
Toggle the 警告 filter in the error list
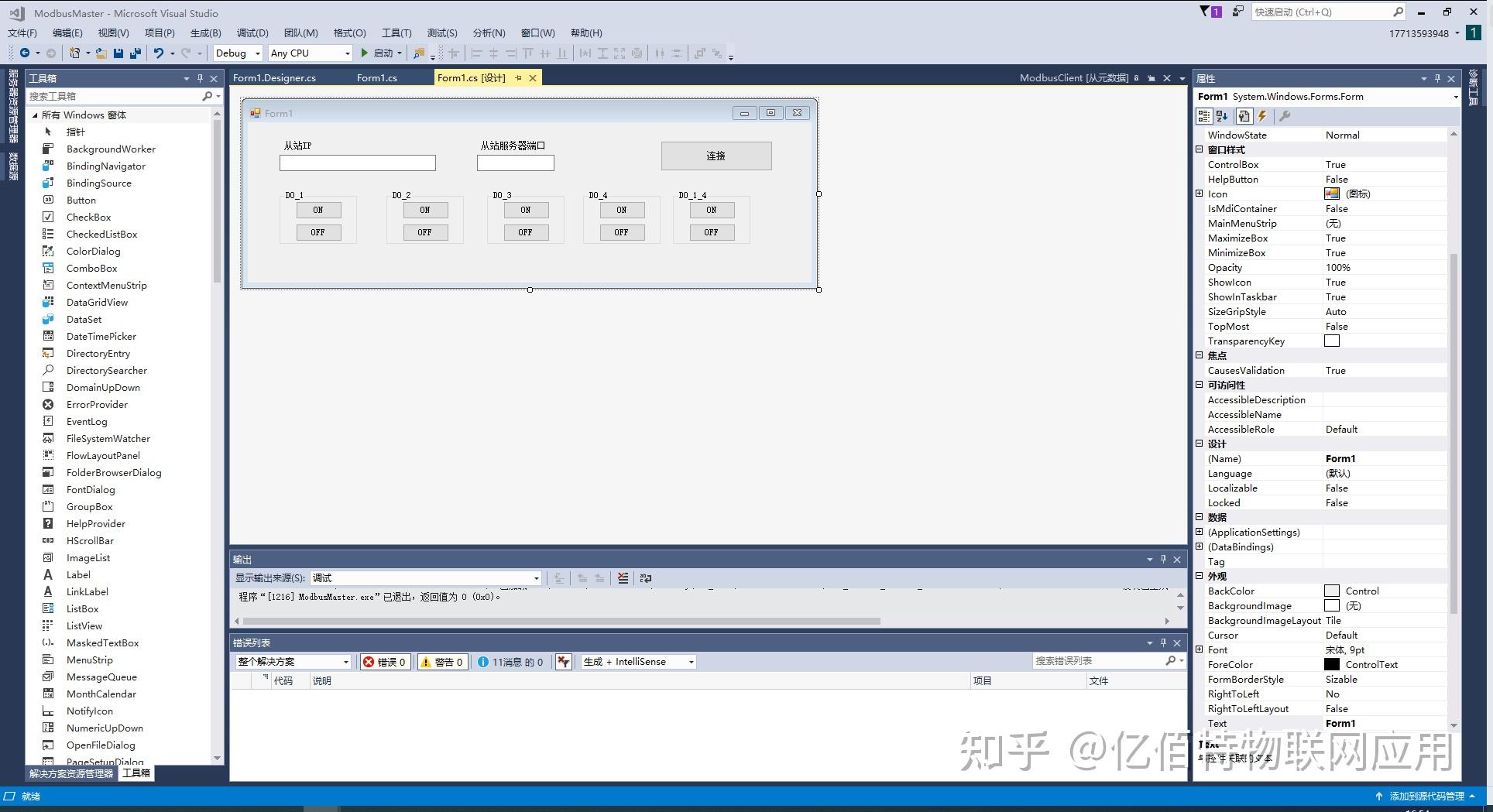pyautogui.click(x=441, y=662)
